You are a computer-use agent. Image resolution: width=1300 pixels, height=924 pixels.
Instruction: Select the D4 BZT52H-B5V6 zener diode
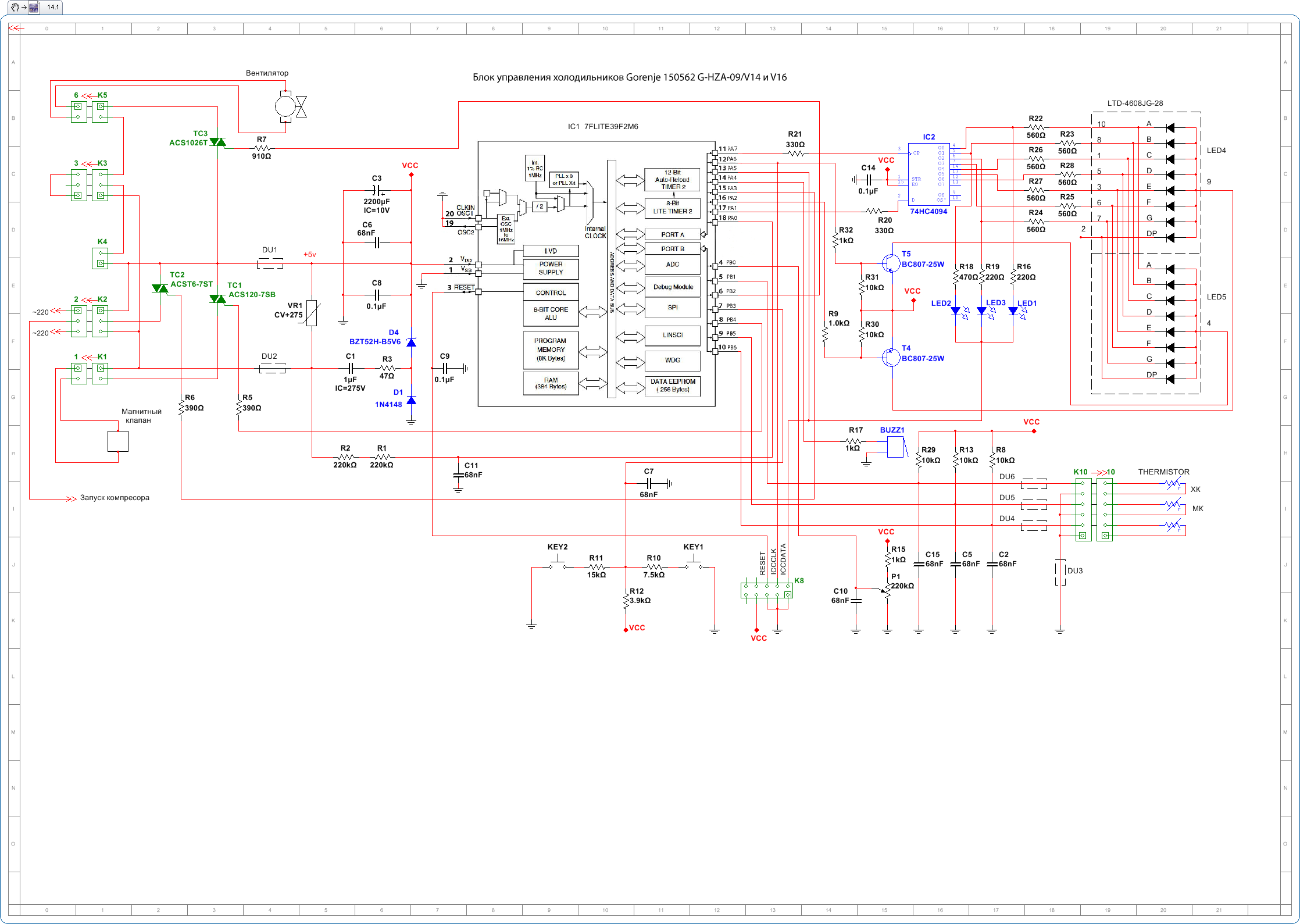coord(411,343)
